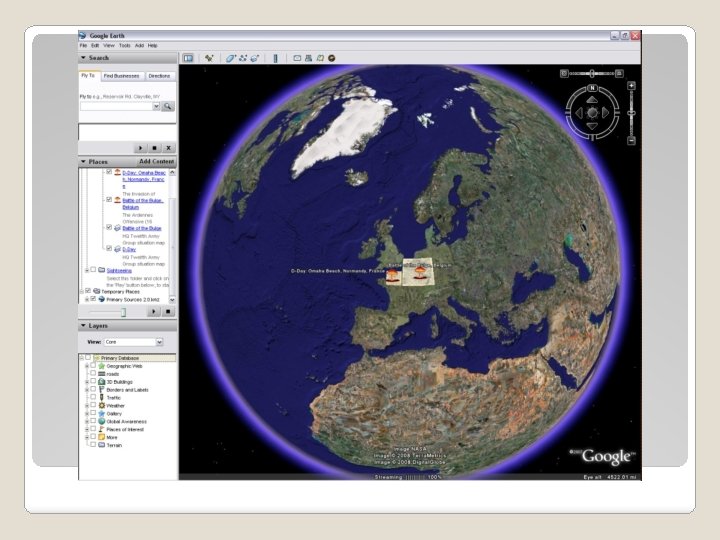The height and width of the screenshot is (540, 720).
Task: Collapse the Layers panel triangle
Action: (83, 326)
